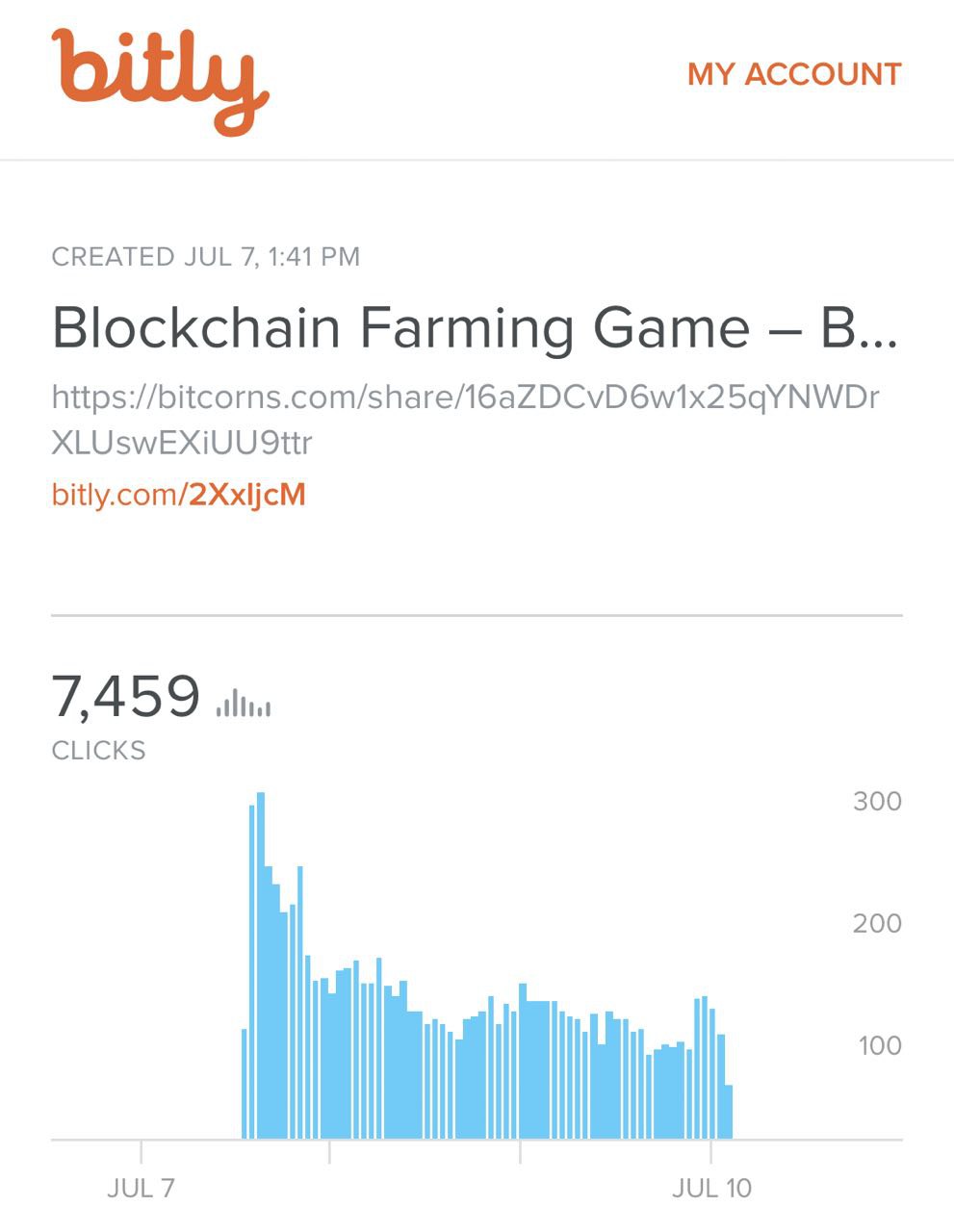The width and height of the screenshot is (954, 1232).
Task: Click the JUL 7 date label
Action: tap(141, 1188)
